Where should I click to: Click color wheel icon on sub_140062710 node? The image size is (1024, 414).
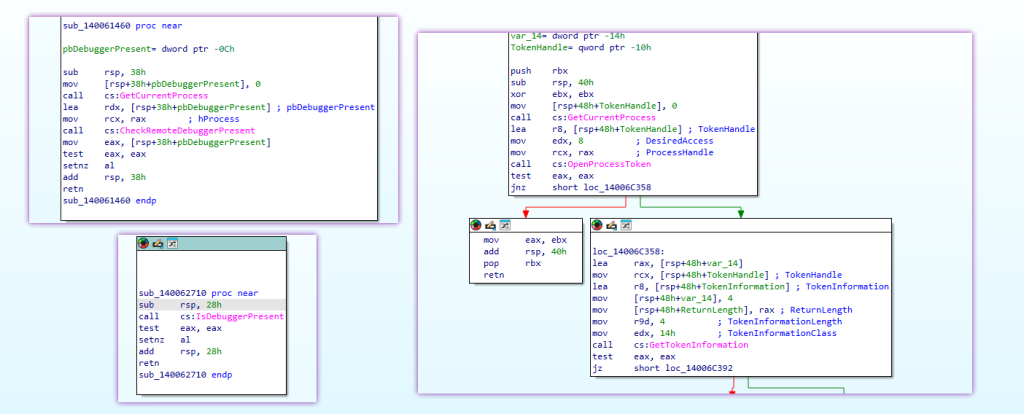coord(144,243)
